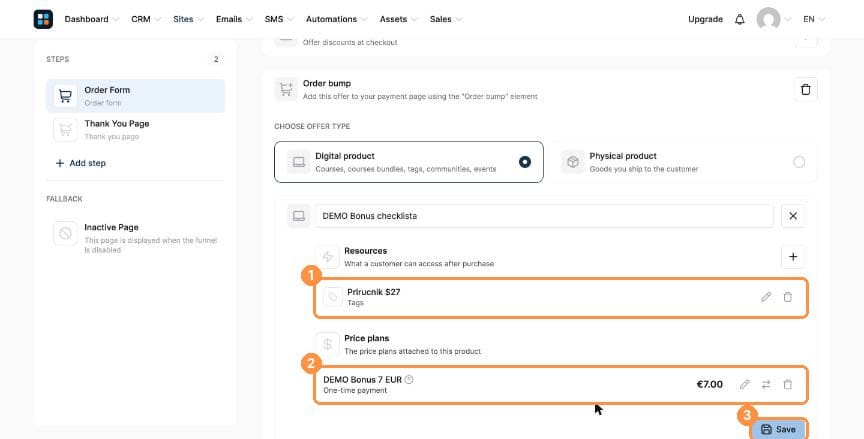Open the SMS dropdown
Image resolution: width=864 pixels, height=439 pixels.
[279, 19]
